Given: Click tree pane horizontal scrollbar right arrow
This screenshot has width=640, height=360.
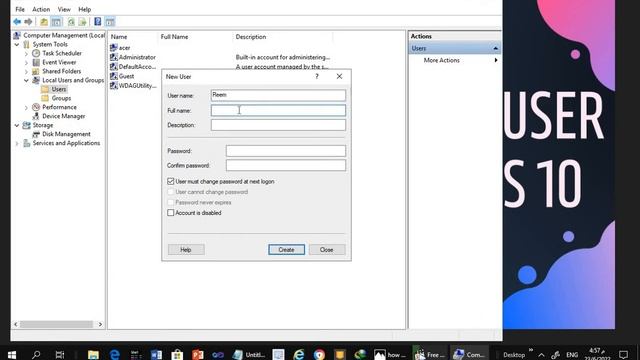Looking at the screenshot, I should tap(100, 324).
